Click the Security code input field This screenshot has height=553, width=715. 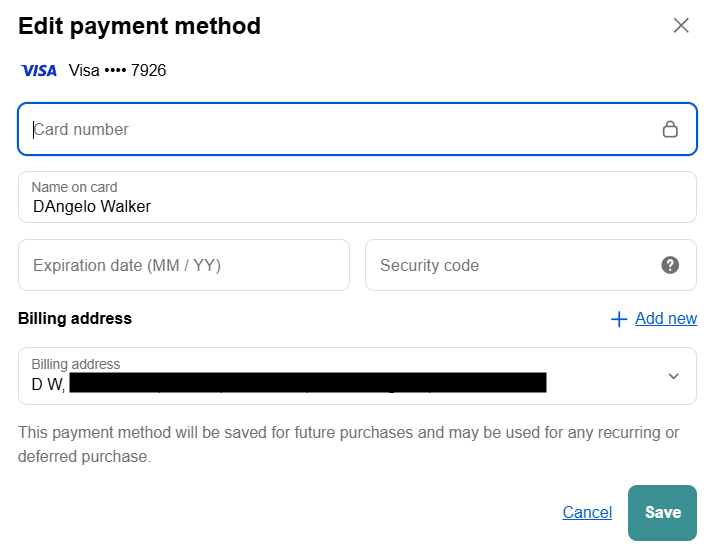pos(510,265)
